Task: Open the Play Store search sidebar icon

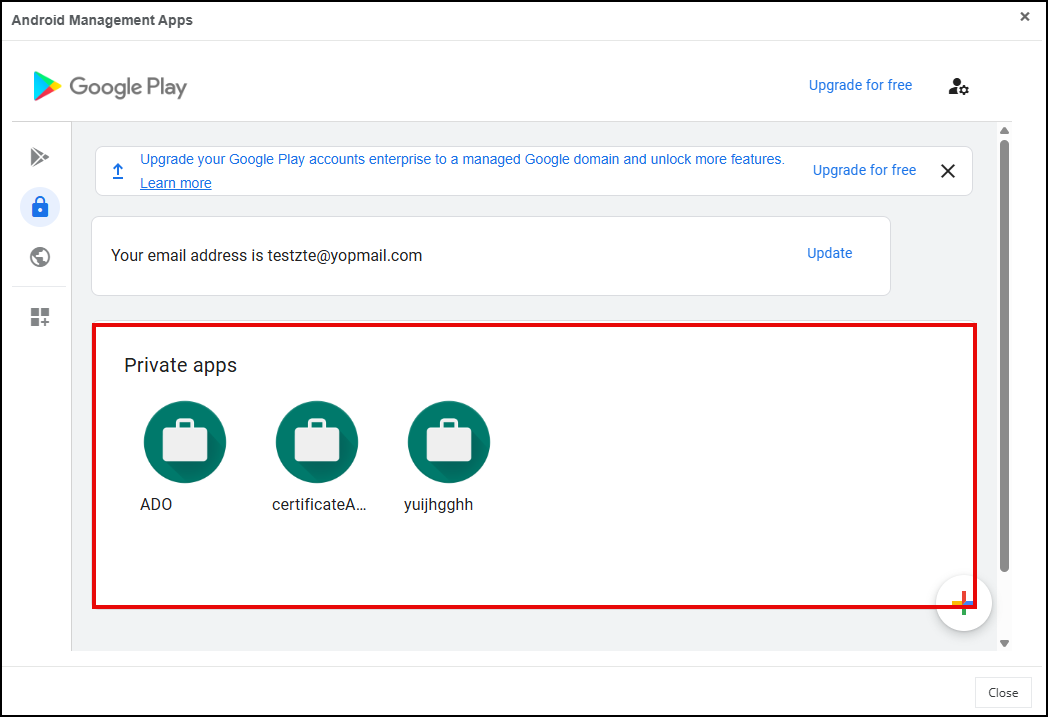Action: coord(40,157)
